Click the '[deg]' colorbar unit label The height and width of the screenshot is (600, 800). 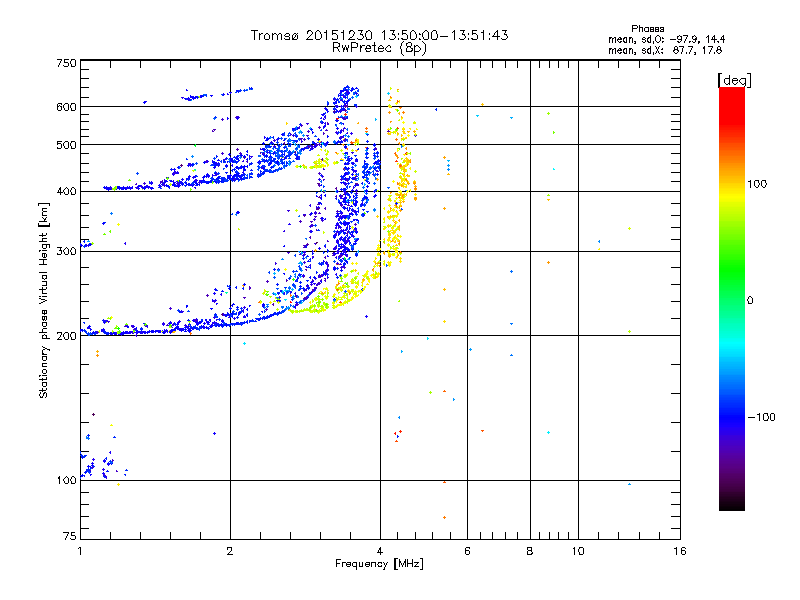pyautogui.click(x=734, y=80)
